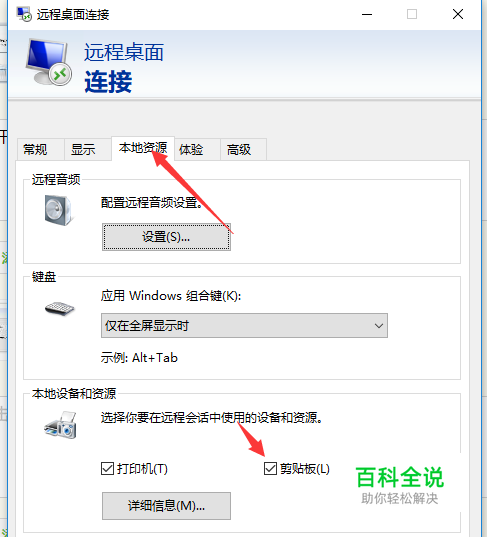Toggle the 打印机(T) printer checkbox
This screenshot has width=487, height=537.
point(108,468)
